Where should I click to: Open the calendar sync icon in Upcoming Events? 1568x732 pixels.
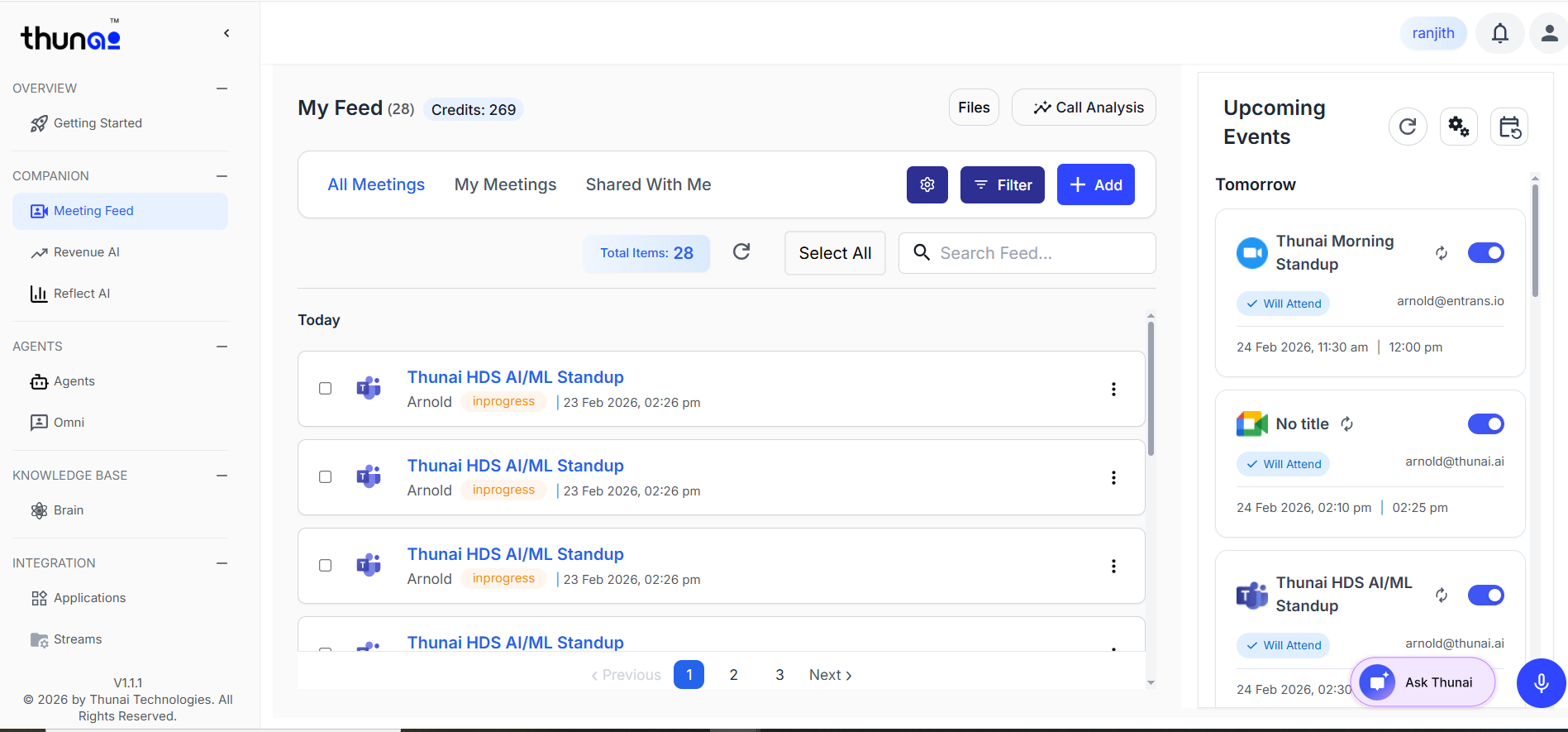1509,127
